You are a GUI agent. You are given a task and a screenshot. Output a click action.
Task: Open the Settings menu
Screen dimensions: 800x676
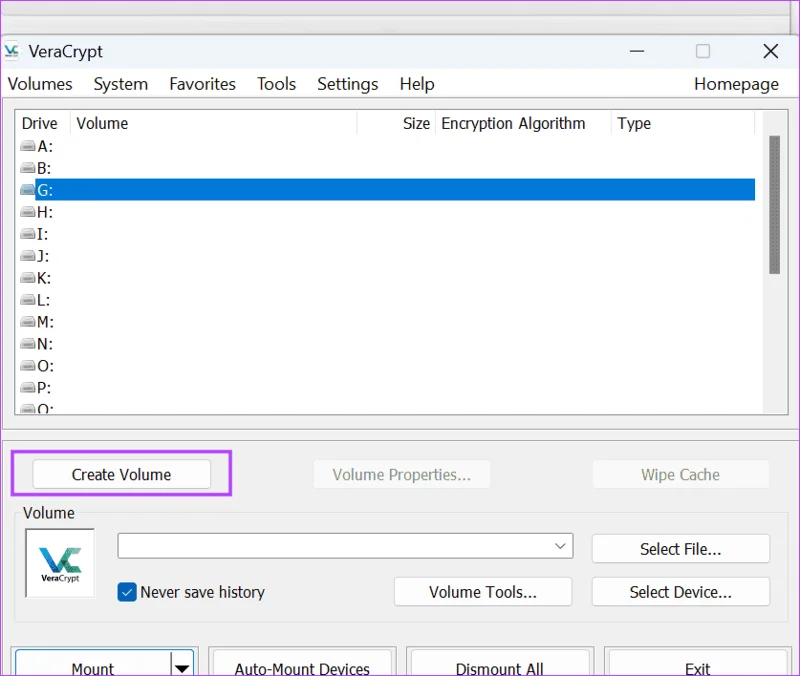348,84
